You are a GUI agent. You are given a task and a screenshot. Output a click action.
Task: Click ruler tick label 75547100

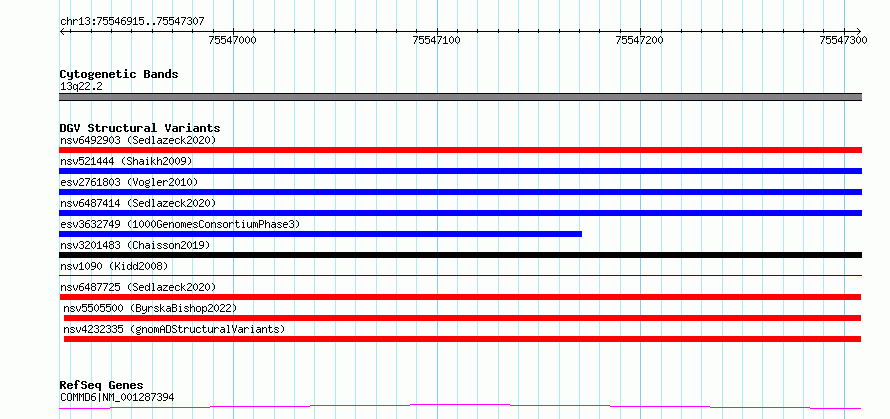pyautogui.click(x=436, y=40)
